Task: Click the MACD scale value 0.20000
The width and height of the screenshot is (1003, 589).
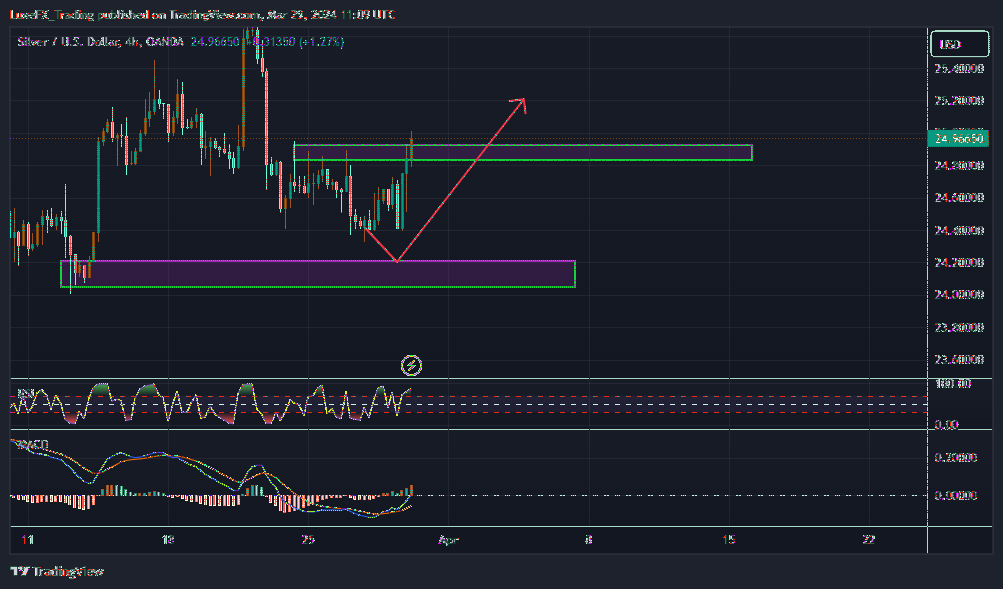Action: click(956, 458)
